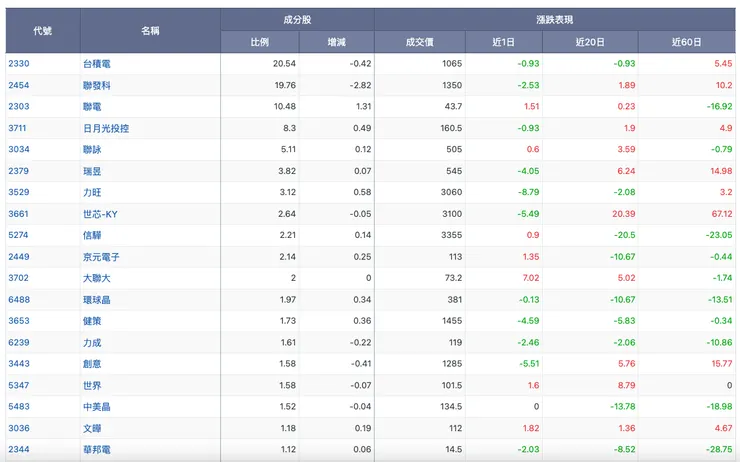Open the 聯電 stock link
The height and width of the screenshot is (462, 740).
tap(92, 107)
